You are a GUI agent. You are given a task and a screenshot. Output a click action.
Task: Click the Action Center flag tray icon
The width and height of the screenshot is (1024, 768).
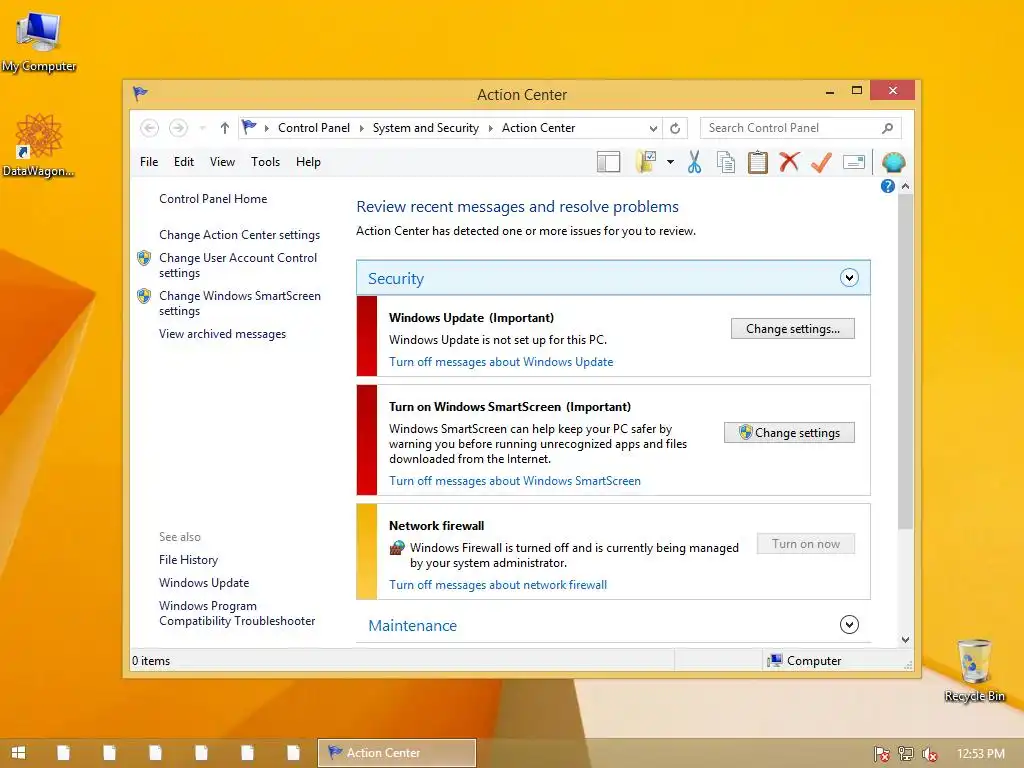coord(882,754)
